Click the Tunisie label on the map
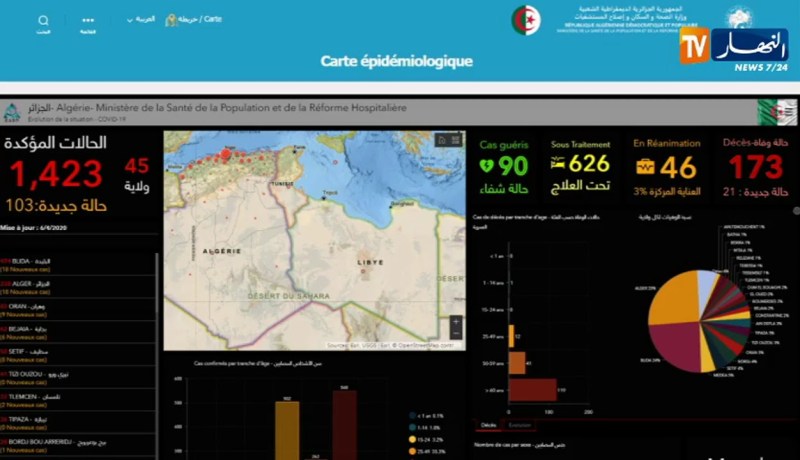 pyautogui.click(x=282, y=184)
